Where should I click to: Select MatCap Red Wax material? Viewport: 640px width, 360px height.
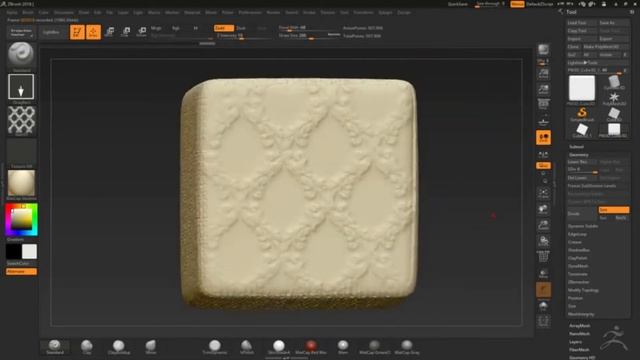click(x=311, y=347)
